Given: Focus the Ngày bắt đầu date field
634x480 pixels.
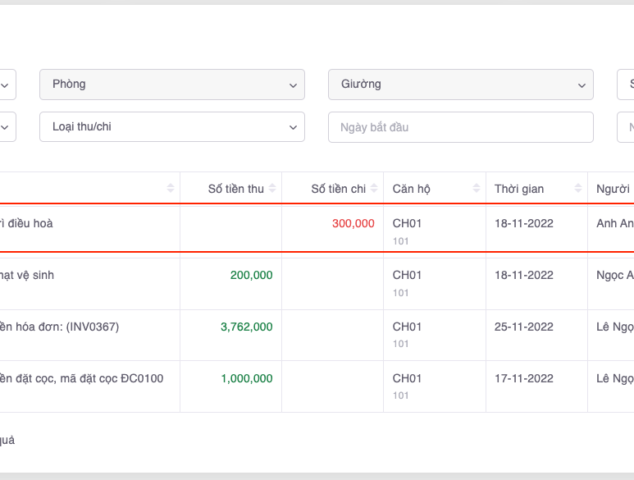Looking at the screenshot, I should click(x=460, y=127).
